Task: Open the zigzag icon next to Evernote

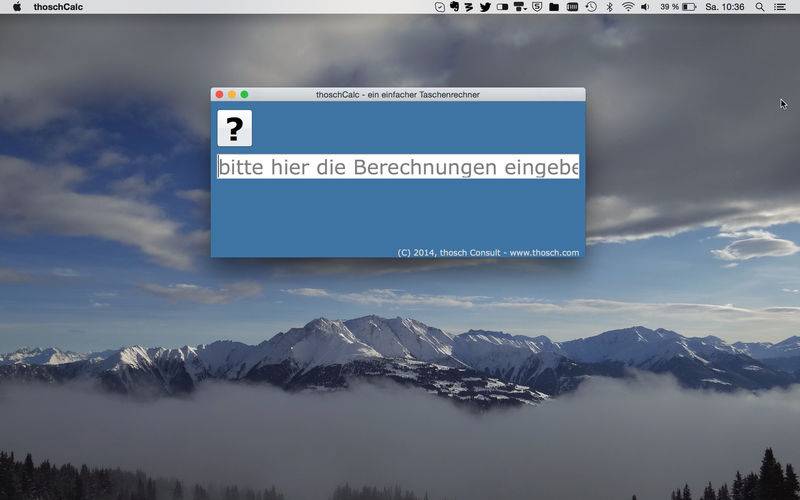Action: 469,7
